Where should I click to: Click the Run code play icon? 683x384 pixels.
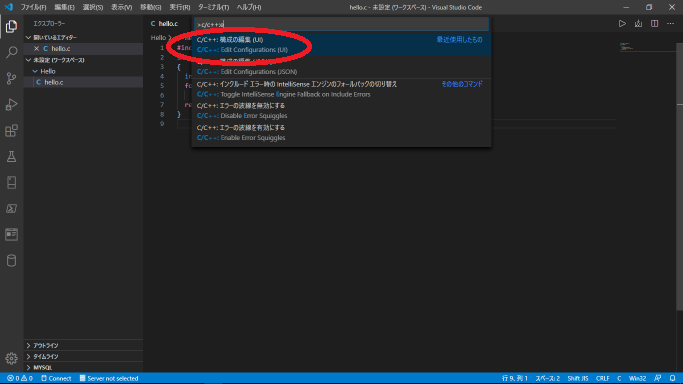tap(622, 24)
